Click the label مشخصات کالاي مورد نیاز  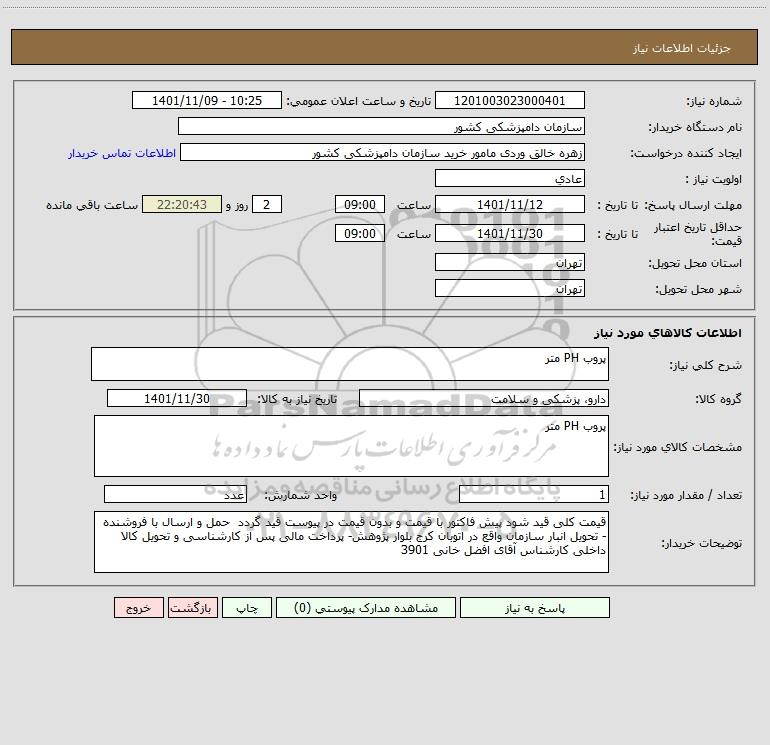(x=678, y=447)
